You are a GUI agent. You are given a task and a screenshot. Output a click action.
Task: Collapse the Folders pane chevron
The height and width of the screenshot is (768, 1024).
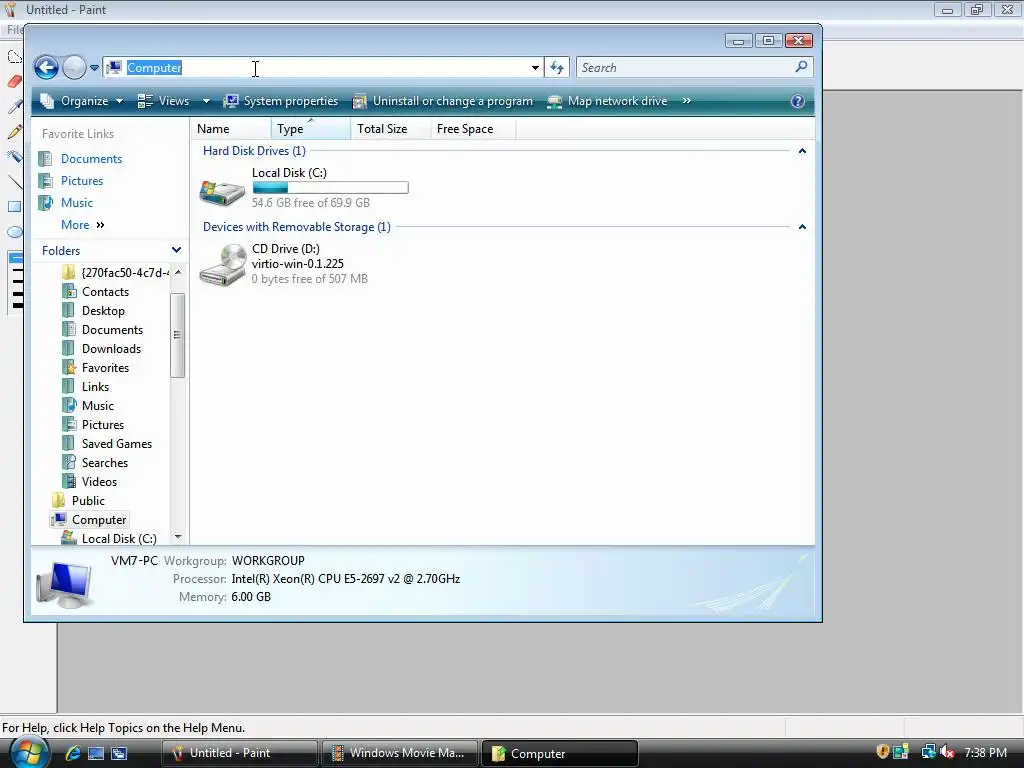(x=176, y=250)
